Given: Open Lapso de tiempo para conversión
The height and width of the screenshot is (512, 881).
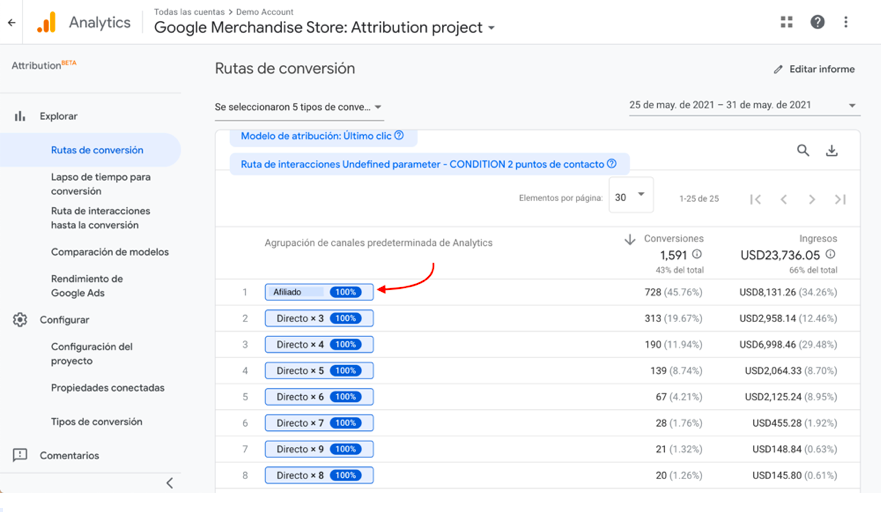Looking at the screenshot, I should [x=101, y=184].
